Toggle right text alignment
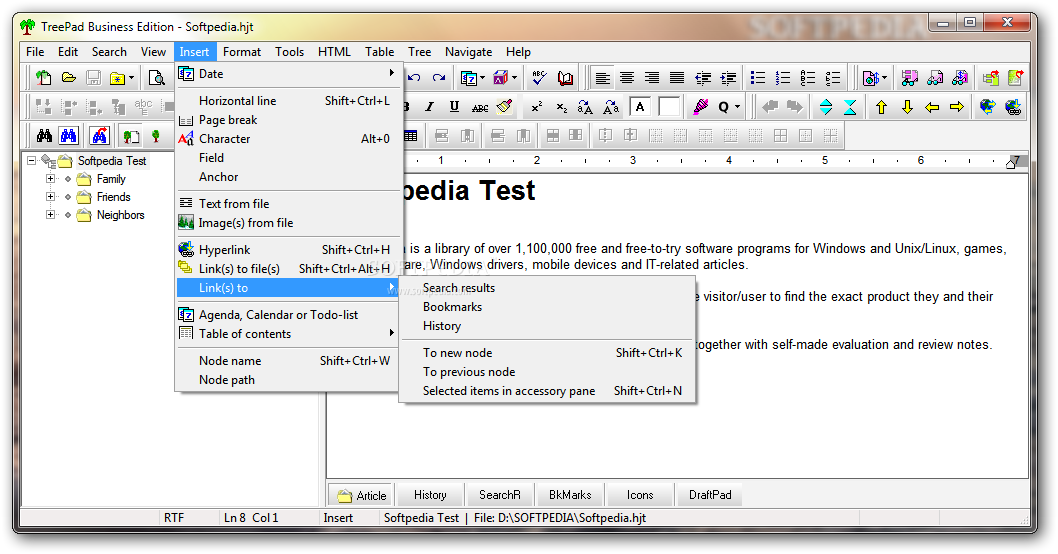 tap(652, 78)
